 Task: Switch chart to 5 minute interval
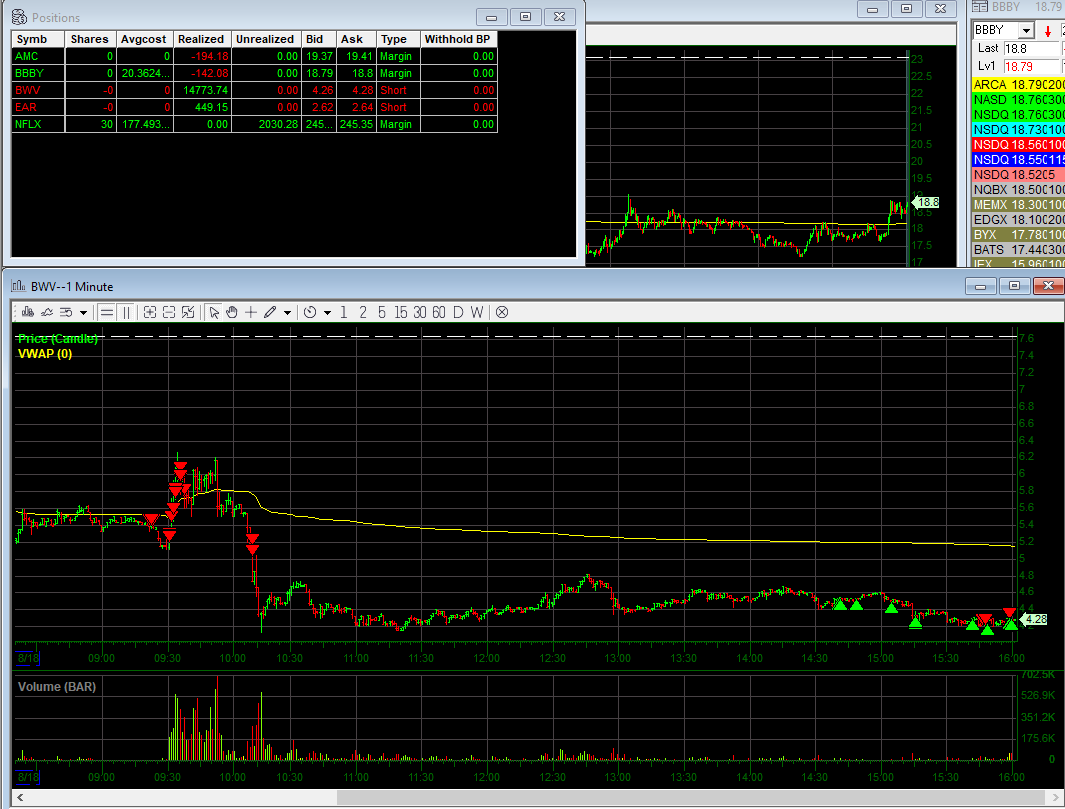(382, 312)
